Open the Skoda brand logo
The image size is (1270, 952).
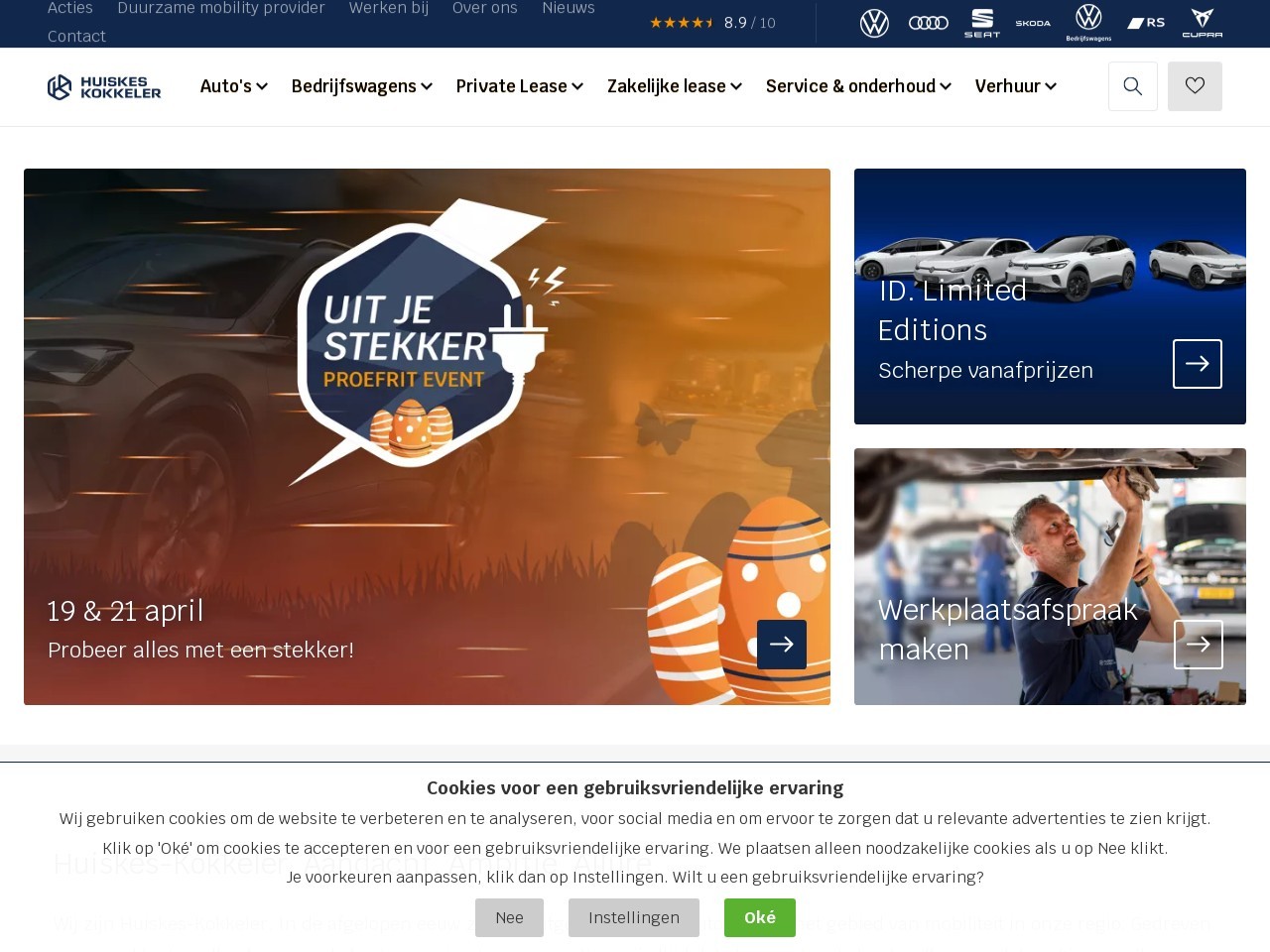[x=1033, y=23]
